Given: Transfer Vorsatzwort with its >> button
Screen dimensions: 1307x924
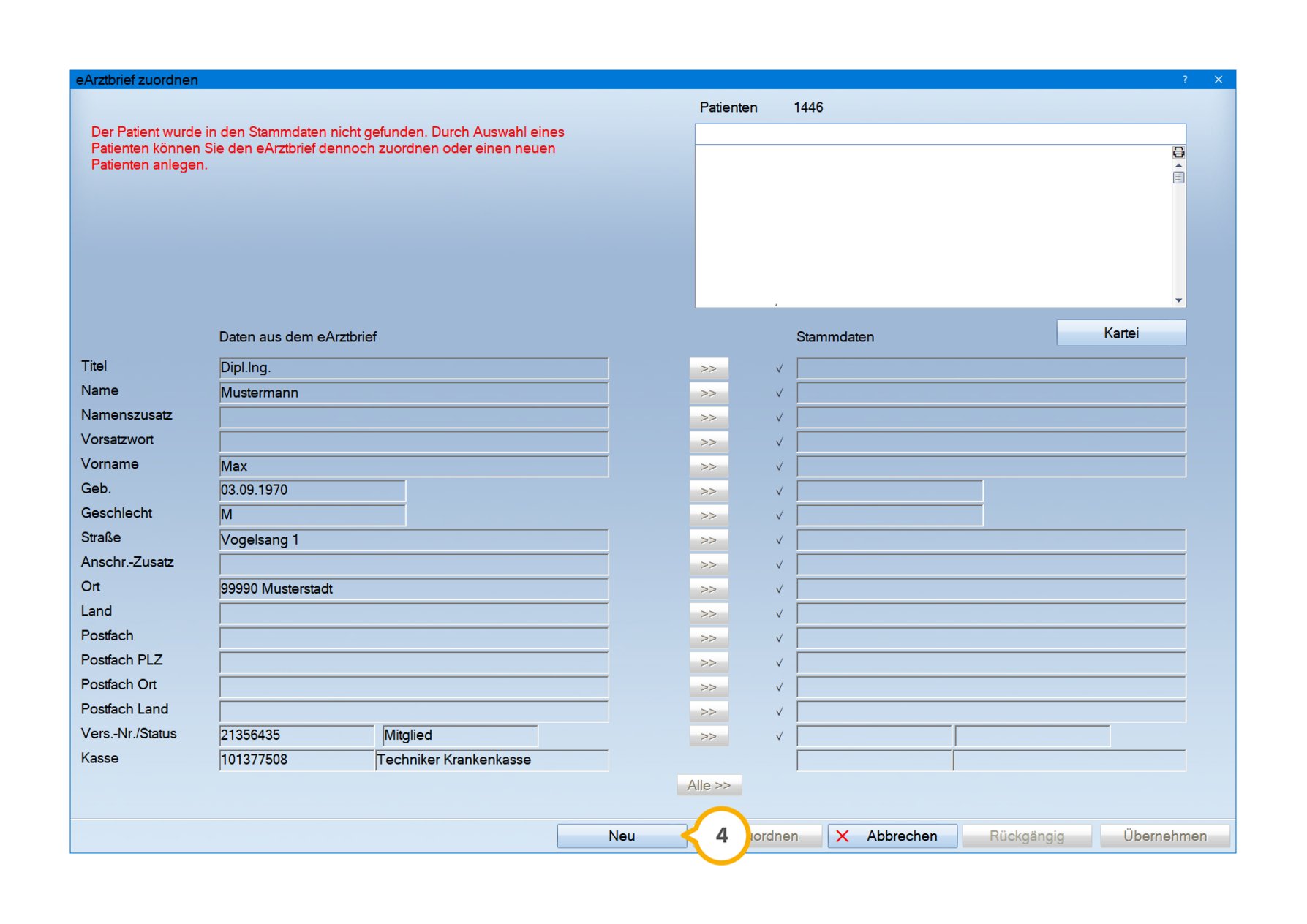Looking at the screenshot, I should point(708,442).
